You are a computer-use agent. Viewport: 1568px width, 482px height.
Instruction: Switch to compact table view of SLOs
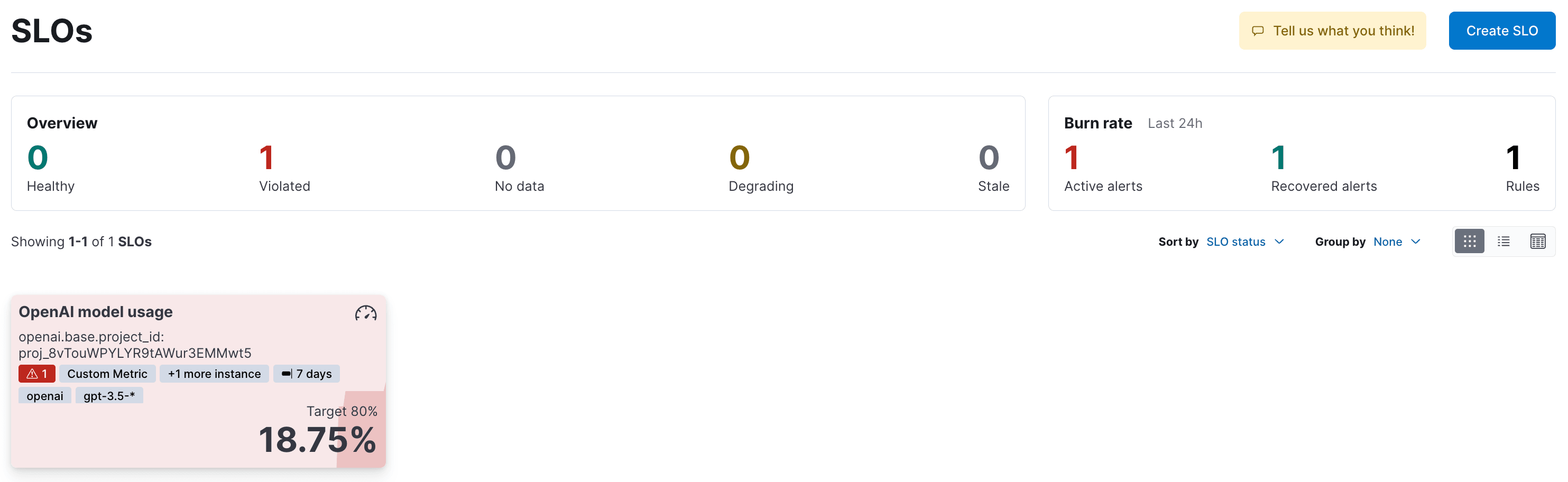pos(1538,241)
